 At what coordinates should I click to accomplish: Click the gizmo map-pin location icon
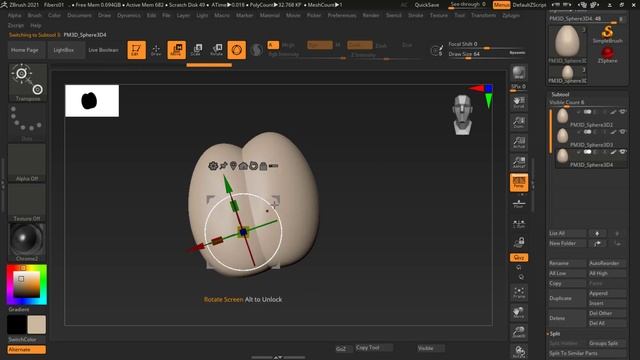[233, 165]
